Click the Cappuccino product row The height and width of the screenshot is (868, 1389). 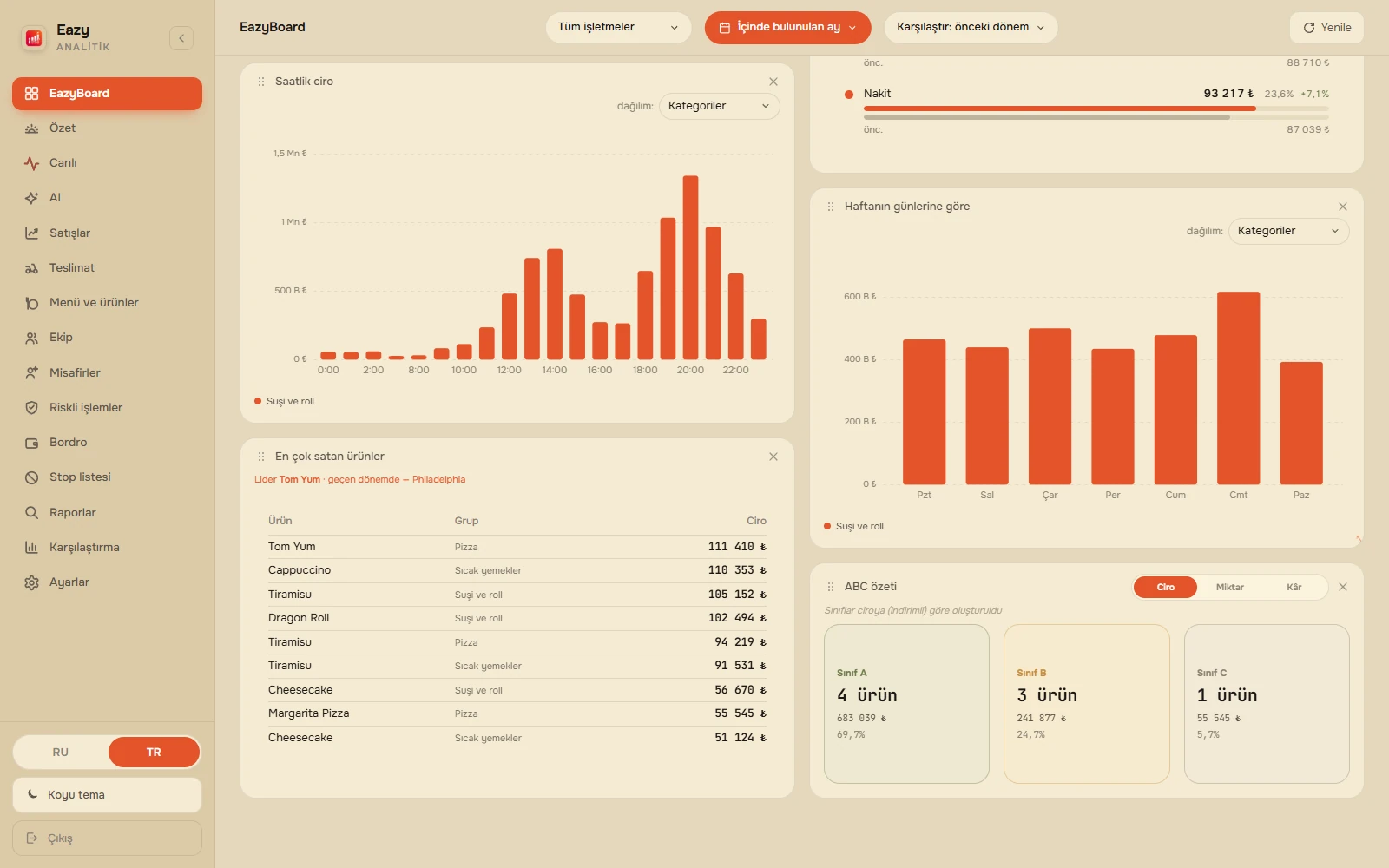tap(517, 570)
